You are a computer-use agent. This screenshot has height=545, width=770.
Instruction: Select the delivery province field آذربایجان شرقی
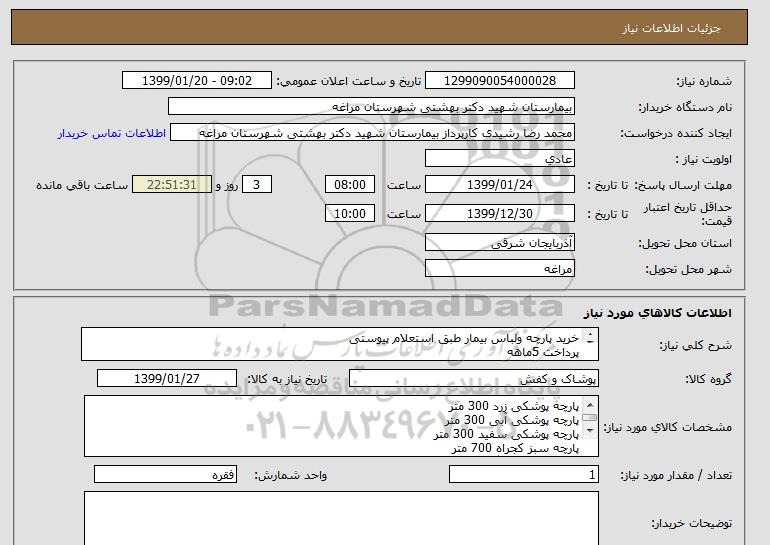pos(499,243)
